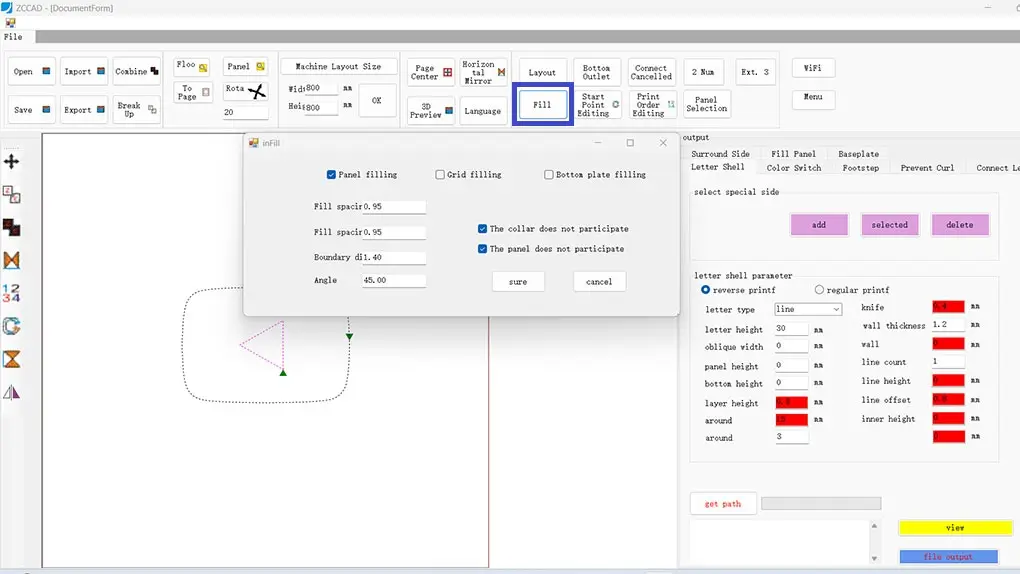Switch to the Fill Panel tab
The height and width of the screenshot is (574, 1020).
(793, 154)
